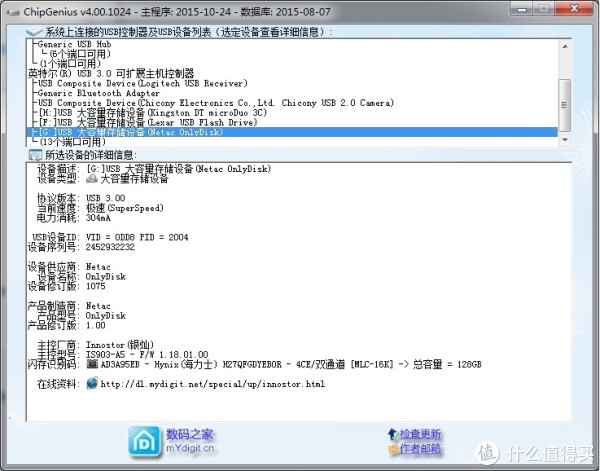Image resolution: width=600 pixels, height=471 pixels.
Task: Click the device list scrollbar down arrow
Action: (565, 140)
